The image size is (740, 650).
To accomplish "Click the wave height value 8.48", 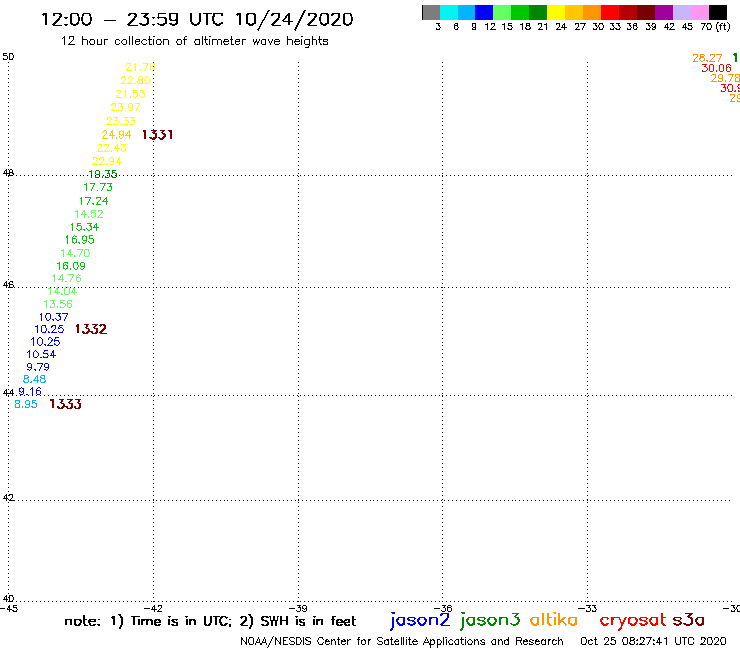I will tap(34, 379).
